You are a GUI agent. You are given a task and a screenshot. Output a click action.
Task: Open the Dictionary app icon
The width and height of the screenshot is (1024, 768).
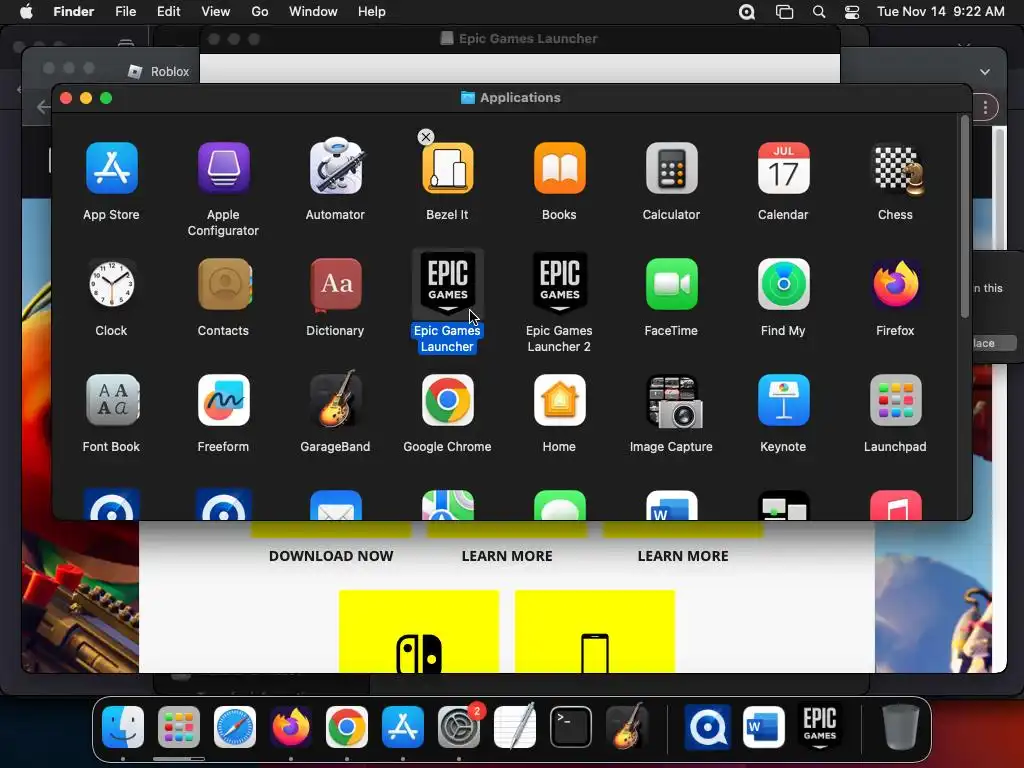click(x=336, y=284)
